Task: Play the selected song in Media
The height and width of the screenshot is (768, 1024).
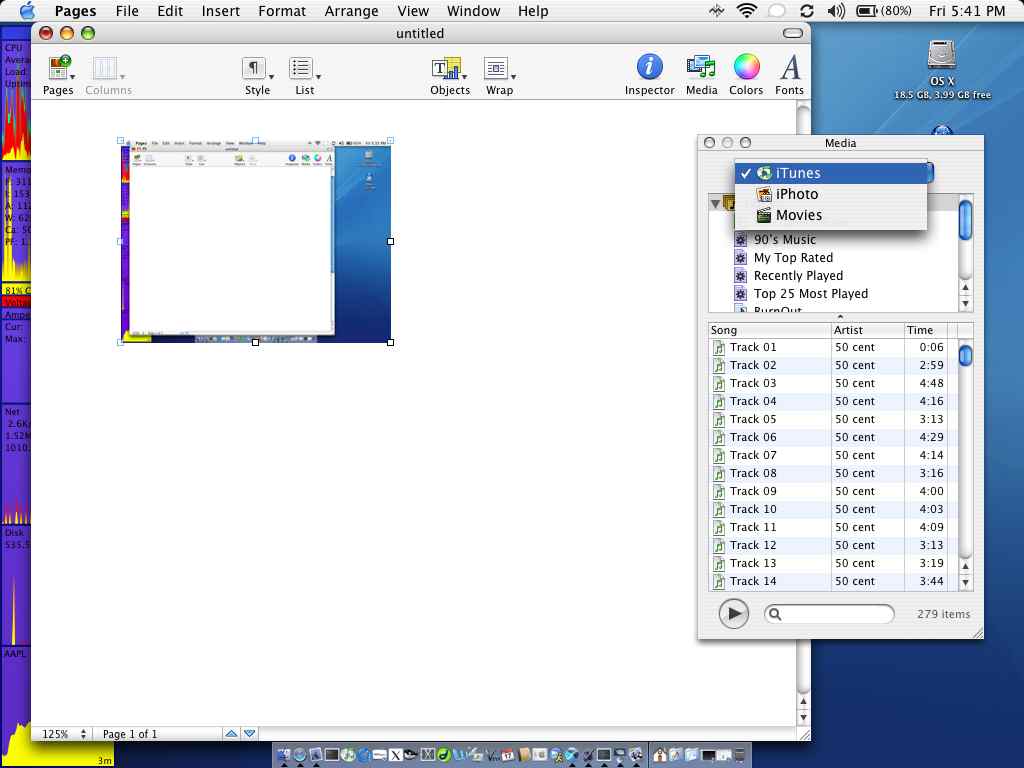Action: tap(733, 614)
